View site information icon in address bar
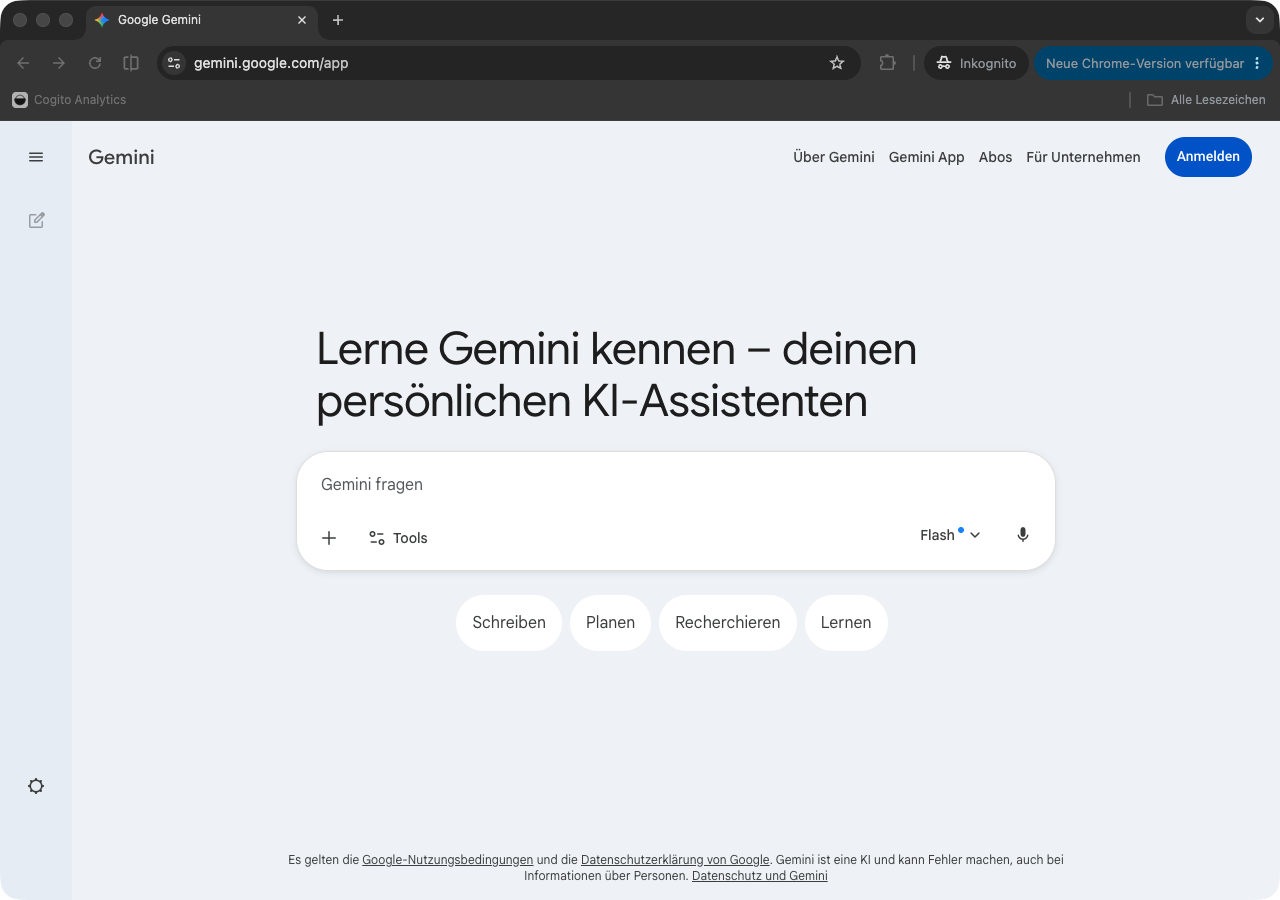This screenshot has width=1280, height=900. point(174,63)
